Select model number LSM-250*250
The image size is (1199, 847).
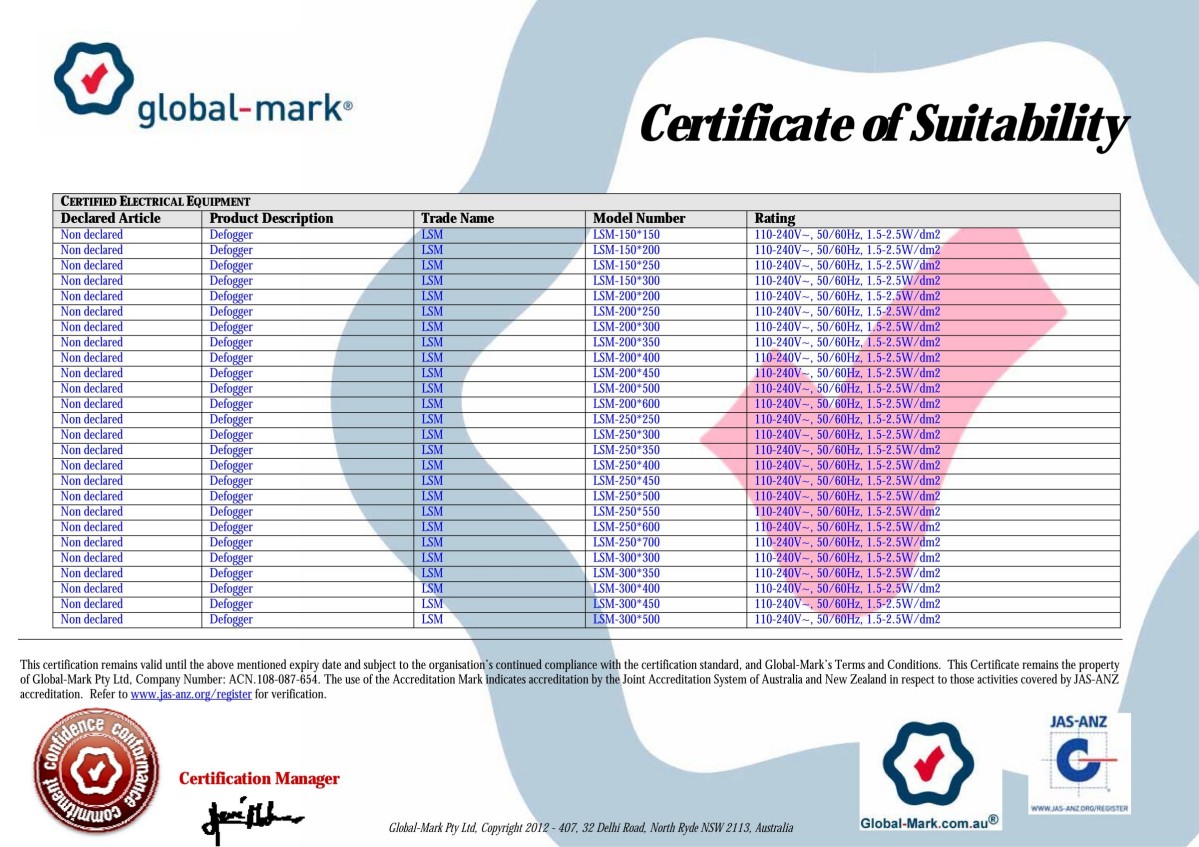point(626,419)
